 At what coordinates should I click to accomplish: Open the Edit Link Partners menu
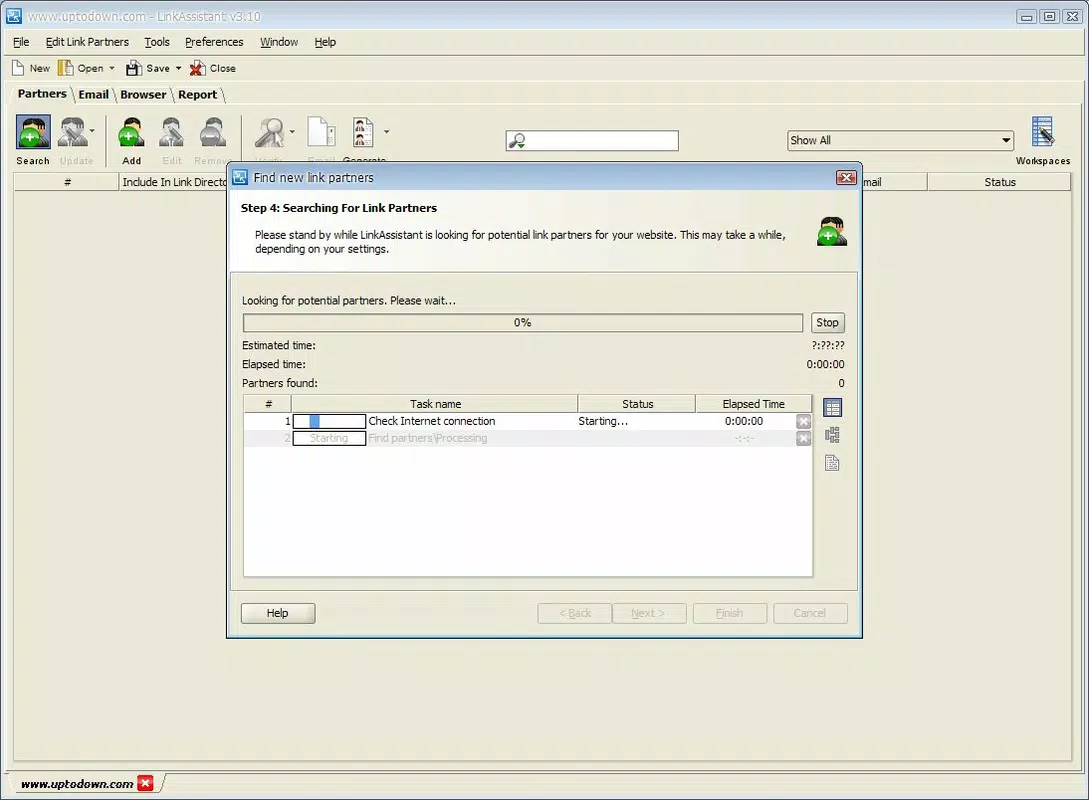(87, 42)
